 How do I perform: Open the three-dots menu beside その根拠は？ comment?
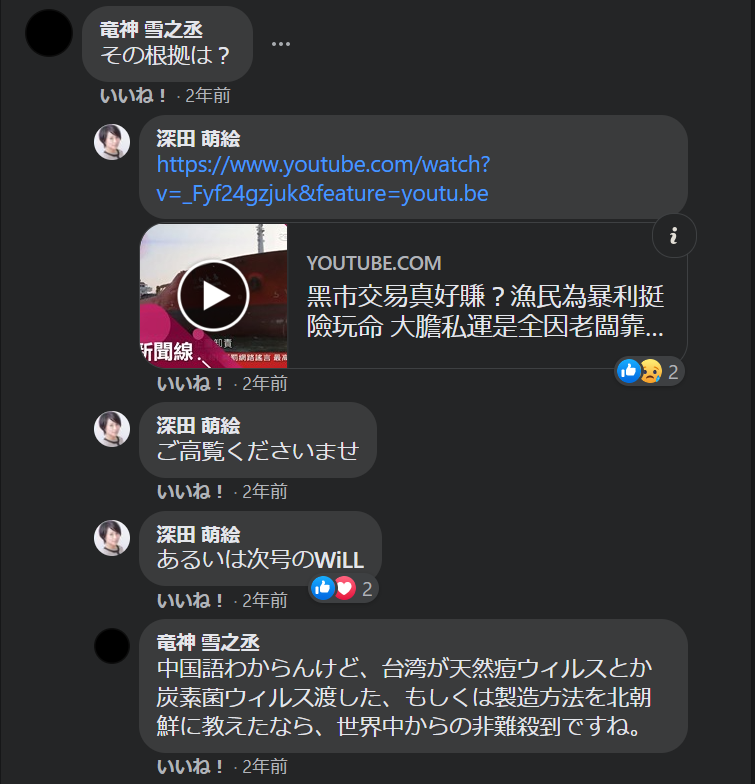point(280,44)
